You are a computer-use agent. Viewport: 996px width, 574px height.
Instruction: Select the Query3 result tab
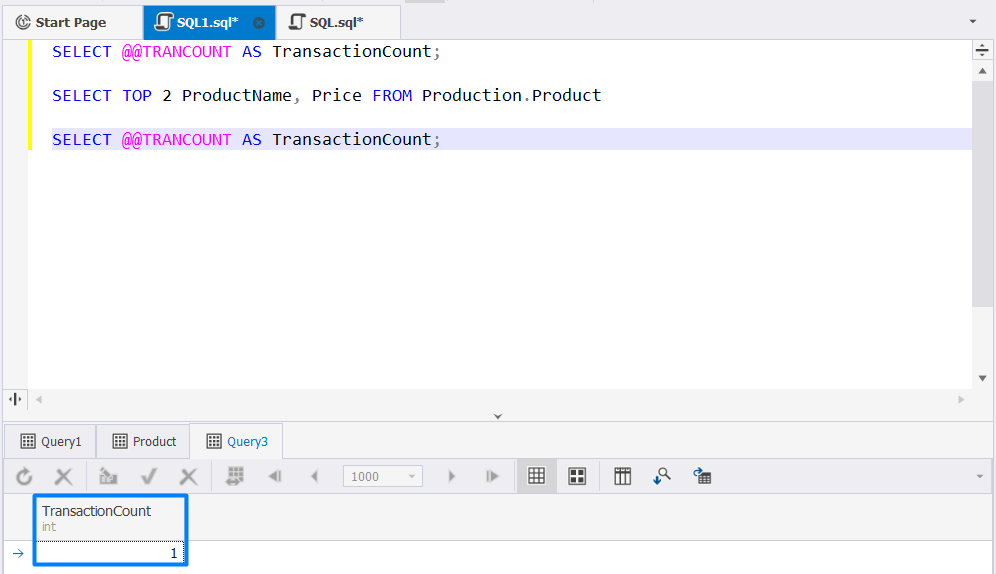[x=237, y=441]
